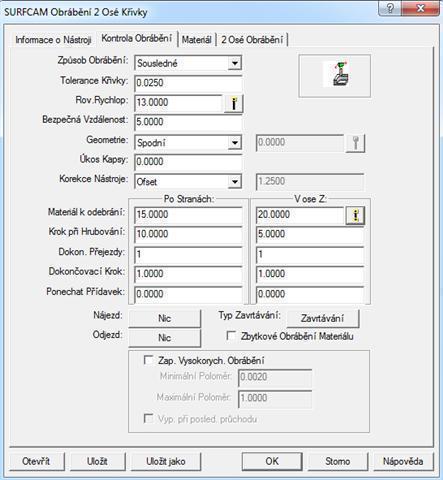443x480 pixels.
Task: Open the Korekce Nástroje dropdown
Action: coord(235,182)
